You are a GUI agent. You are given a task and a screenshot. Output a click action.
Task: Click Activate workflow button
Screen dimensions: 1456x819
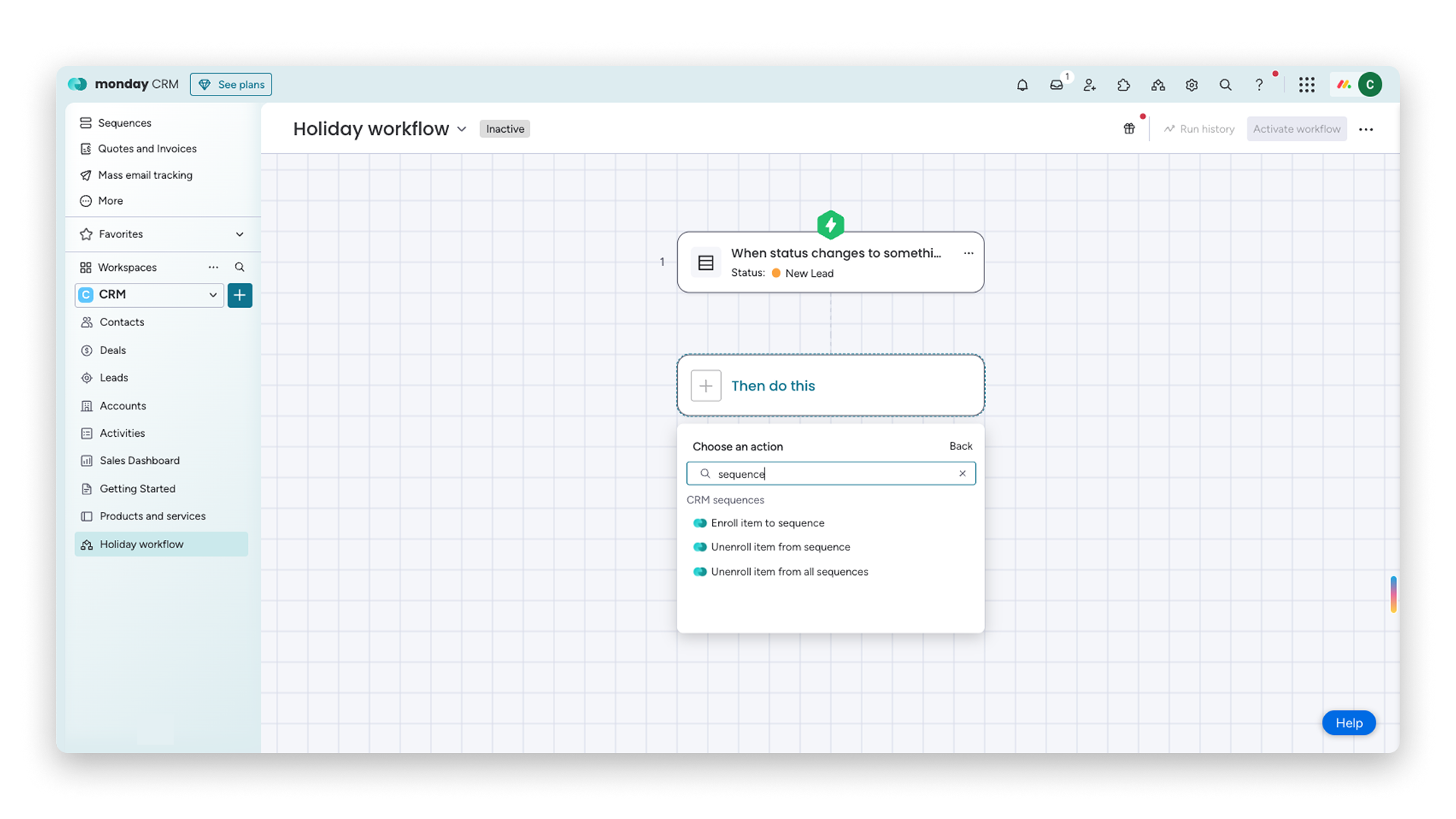pyautogui.click(x=1296, y=129)
